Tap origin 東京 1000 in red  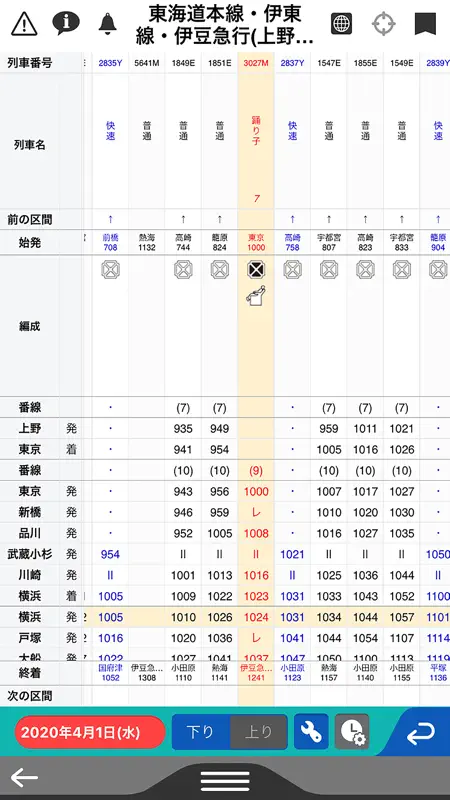click(256, 242)
